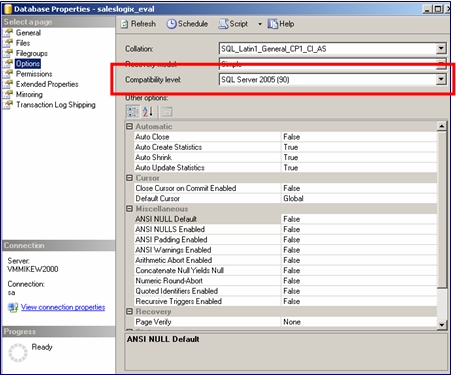
Task: Click the property grid scrollbar thumb
Action: (442, 209)
